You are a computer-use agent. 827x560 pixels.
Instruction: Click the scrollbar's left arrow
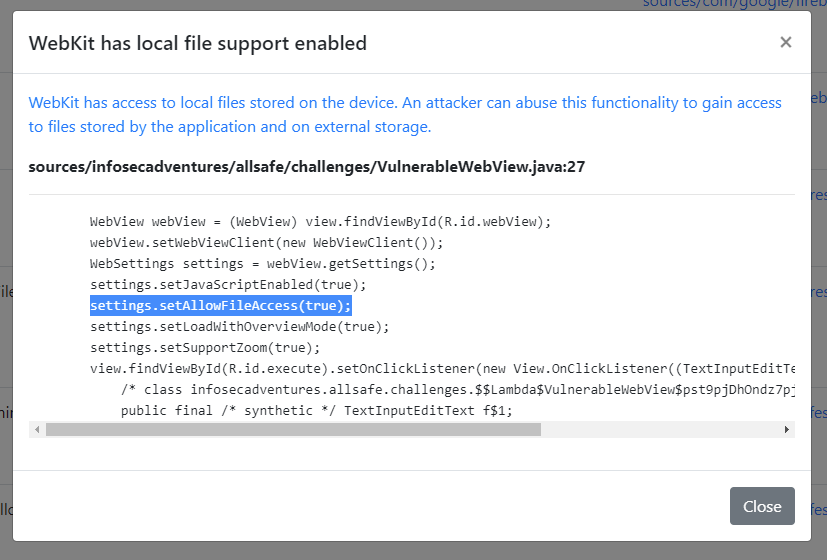(x=37, y=430)
